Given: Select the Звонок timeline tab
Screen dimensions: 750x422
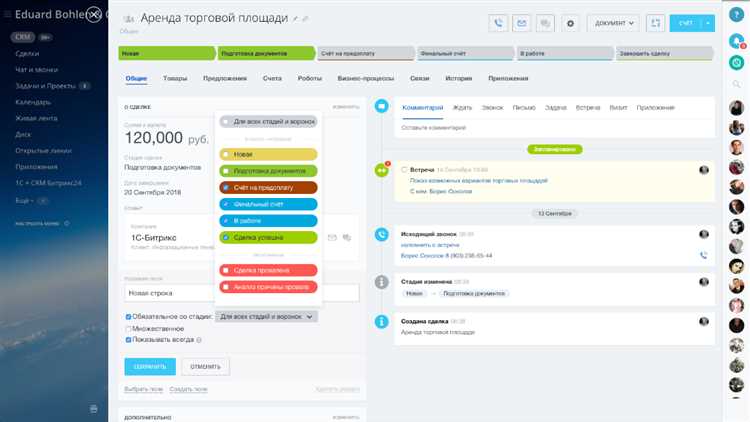Looking at the screenshot, I should click(x=492, y=108).
